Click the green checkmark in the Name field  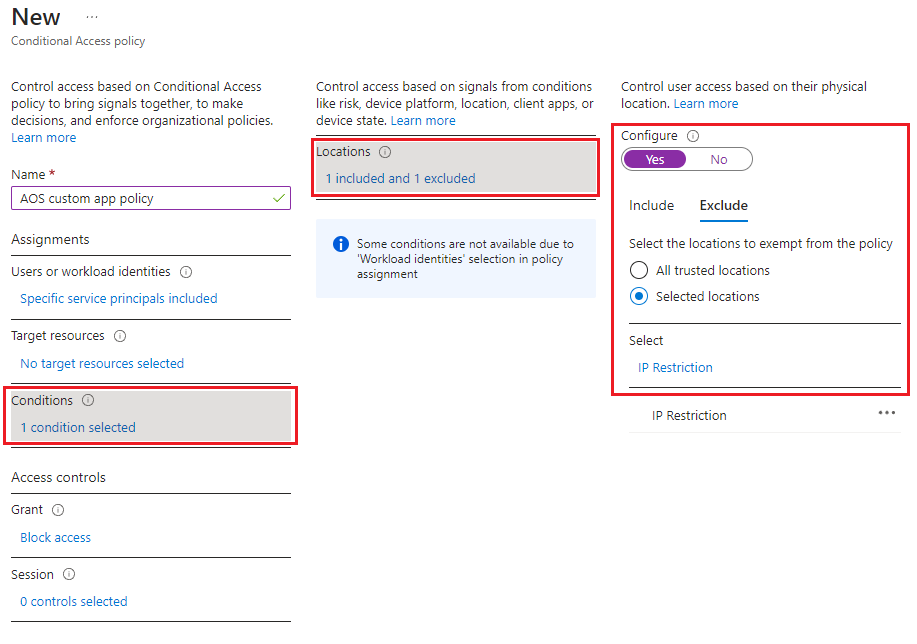(x=277, y=197)
